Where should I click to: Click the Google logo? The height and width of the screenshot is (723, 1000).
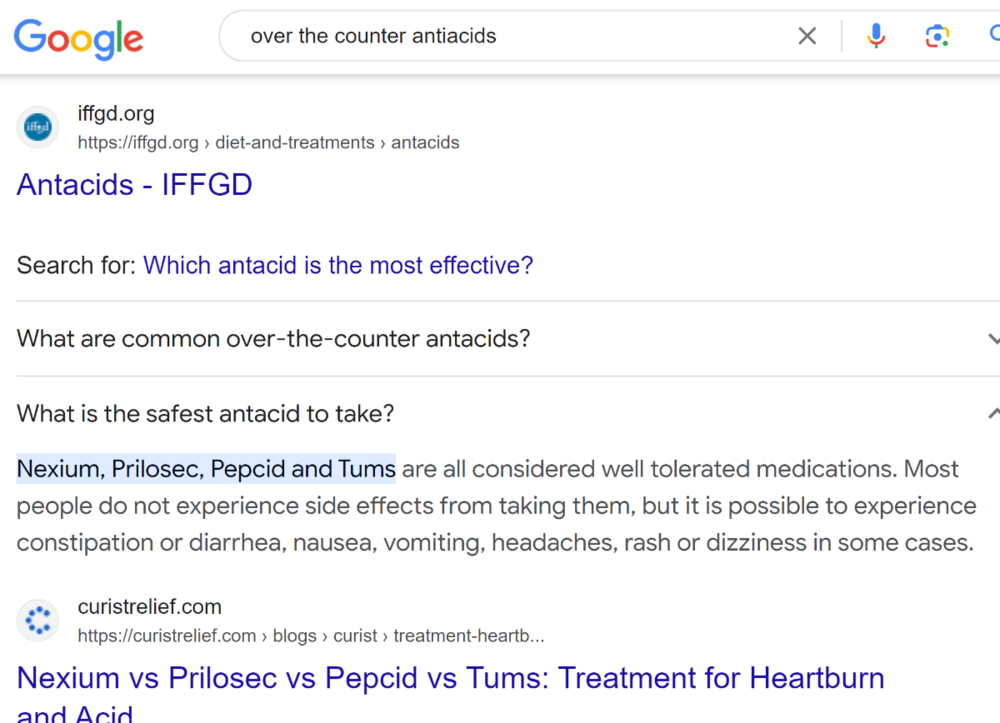(78, 37)
